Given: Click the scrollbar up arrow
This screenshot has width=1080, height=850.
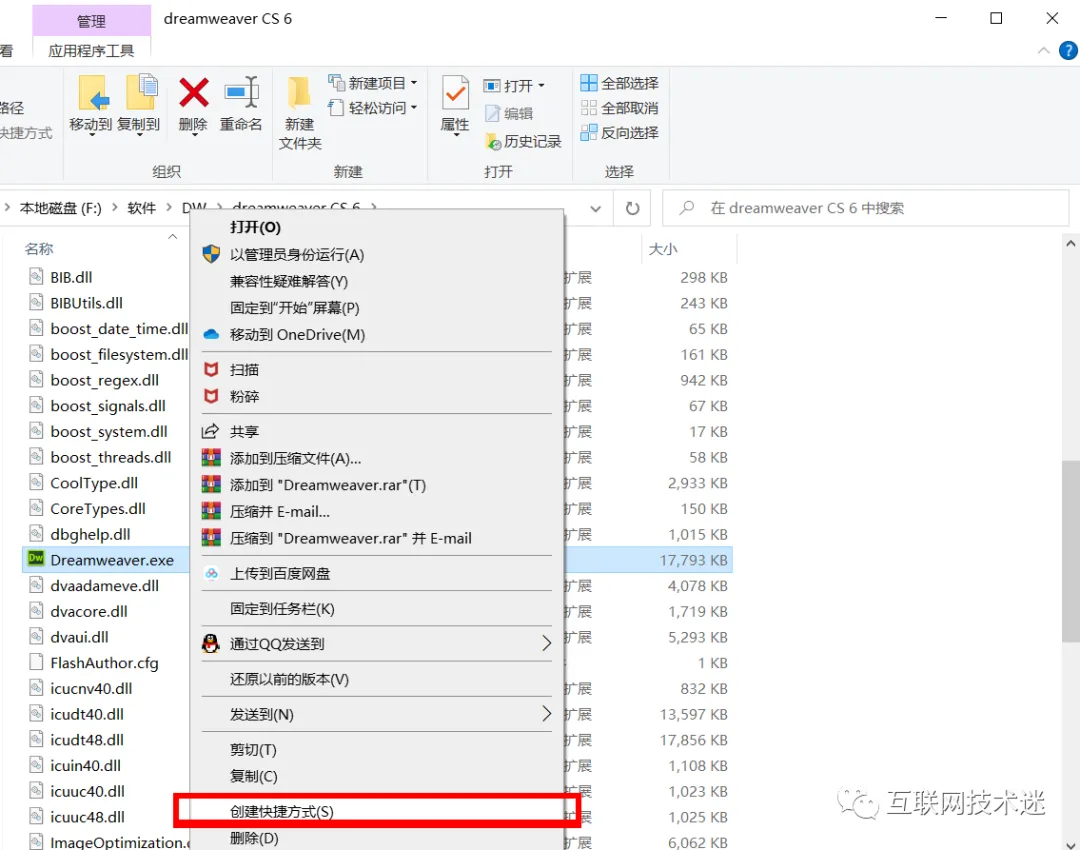Looking at the screenshot, I should point(1070,243).
